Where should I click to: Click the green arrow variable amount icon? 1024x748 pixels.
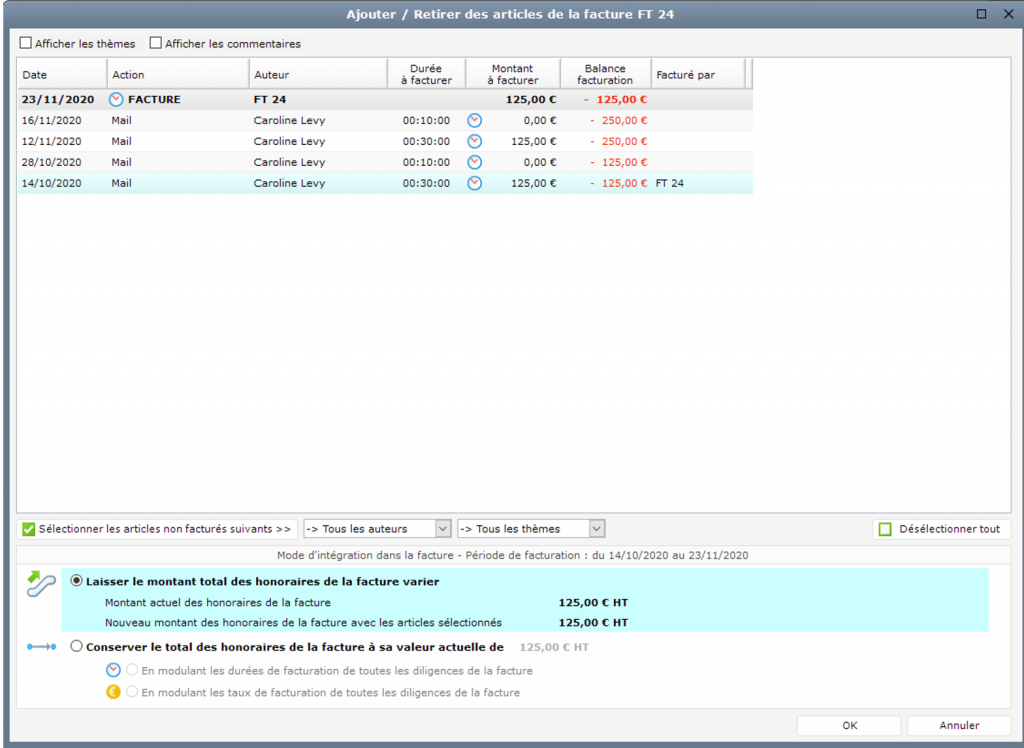click(x=41, y=585)
